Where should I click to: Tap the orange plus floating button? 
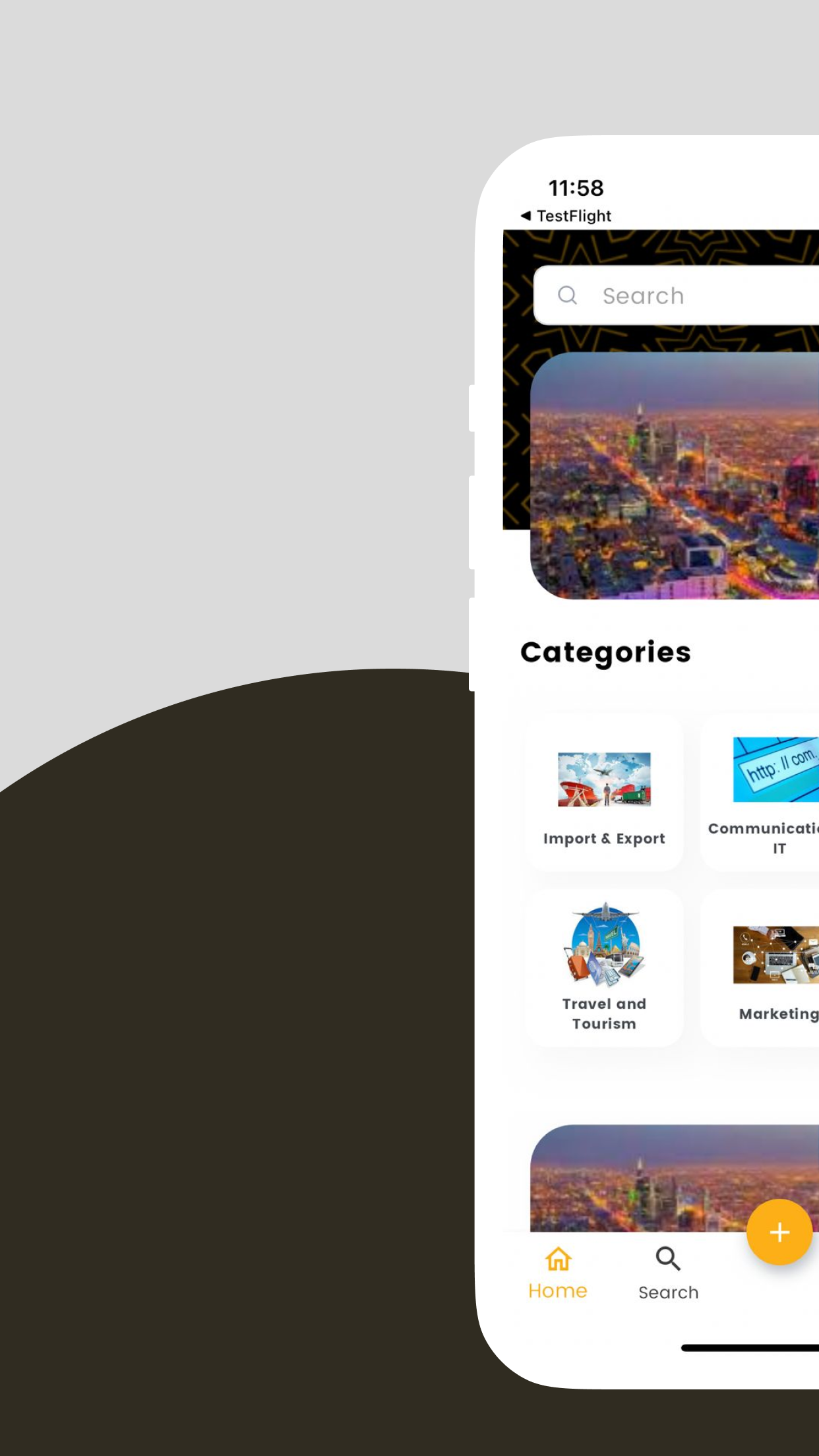(779, 1232)
